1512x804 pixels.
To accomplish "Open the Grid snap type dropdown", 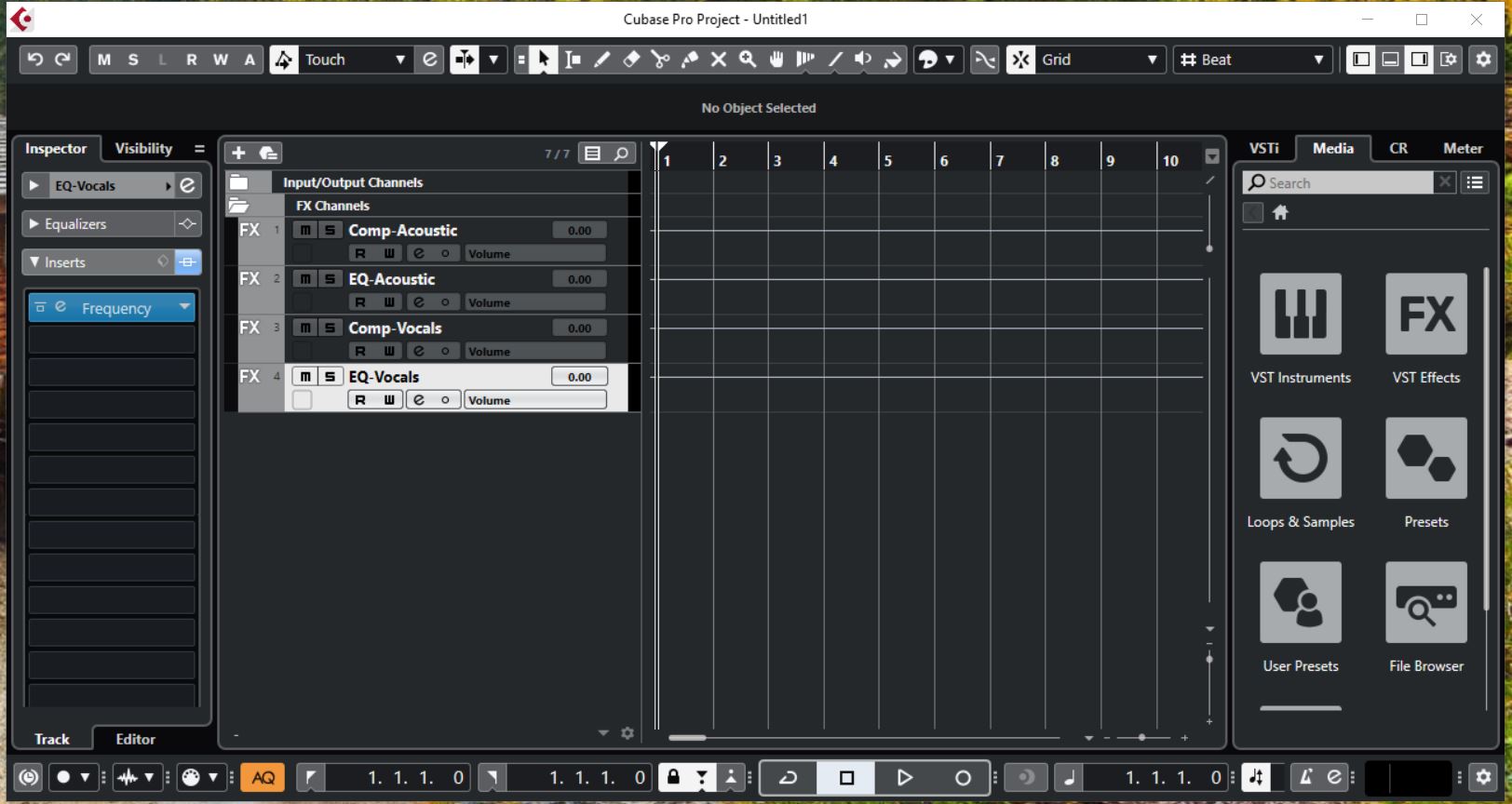I will pos(1100,60).
